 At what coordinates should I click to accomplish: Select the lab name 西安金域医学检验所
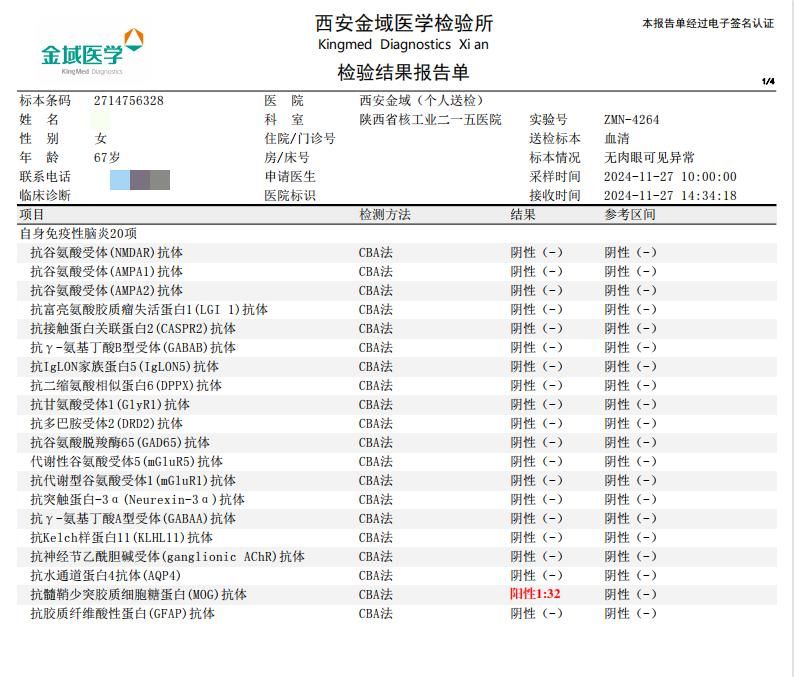404,23
